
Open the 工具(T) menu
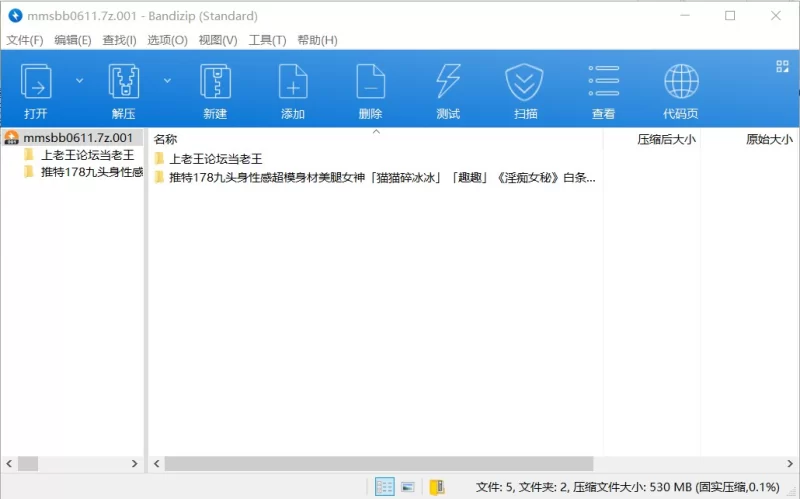(x=267, y=40)
